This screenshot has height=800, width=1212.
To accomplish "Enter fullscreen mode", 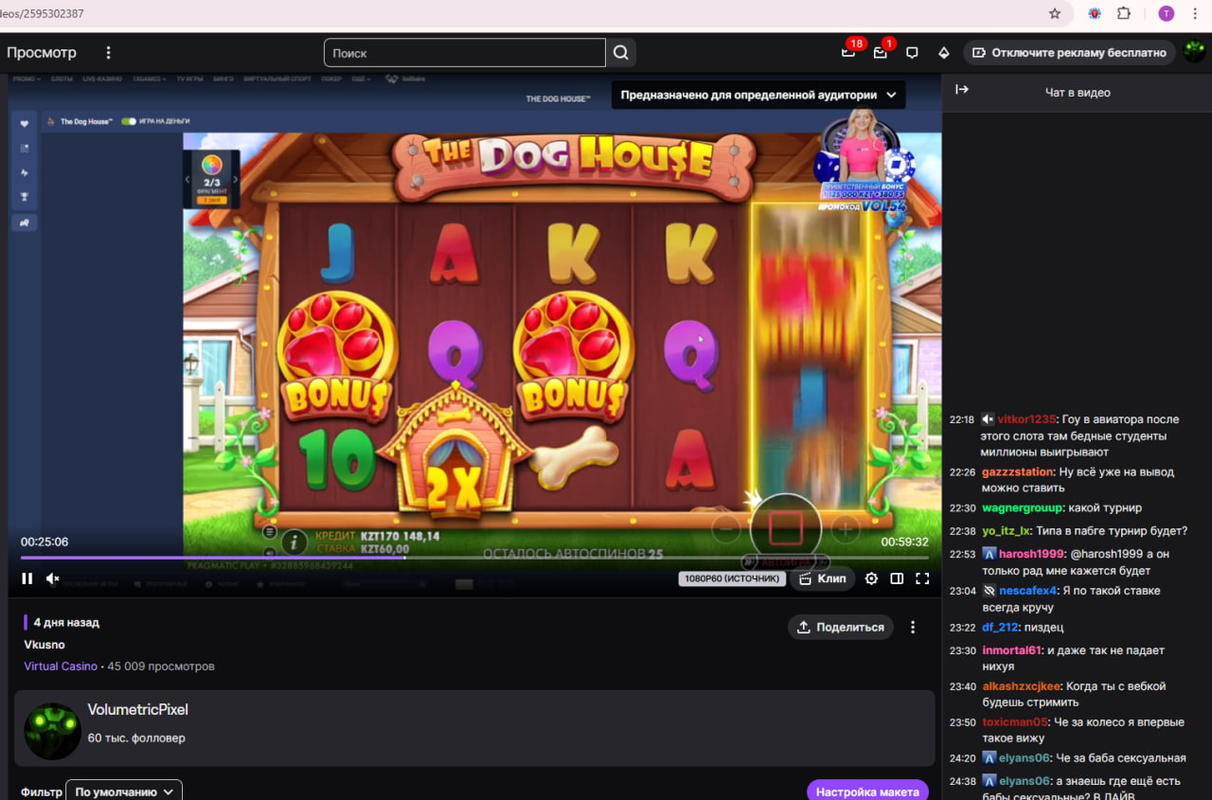I will point(923,578).
